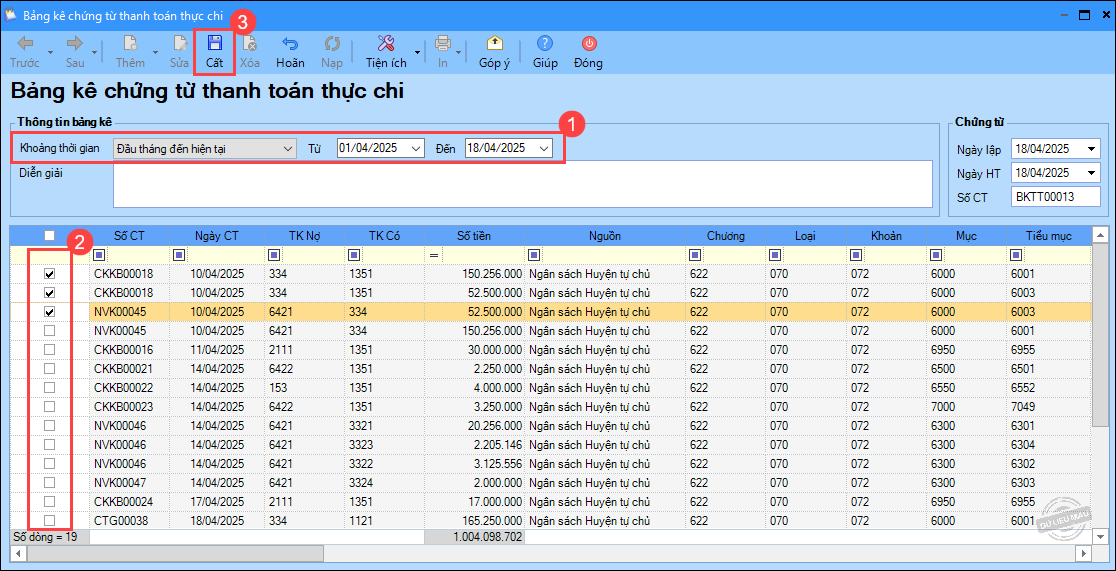1116x571 pixels.
Task: Go to next record with Sau
Action: coord(75,44)
